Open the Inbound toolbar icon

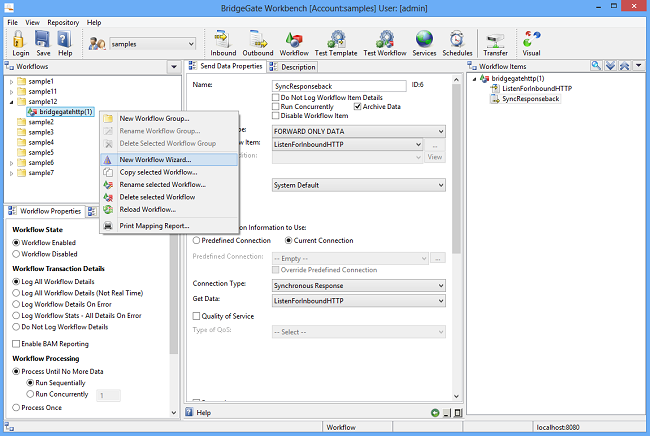tap(223, 40)
